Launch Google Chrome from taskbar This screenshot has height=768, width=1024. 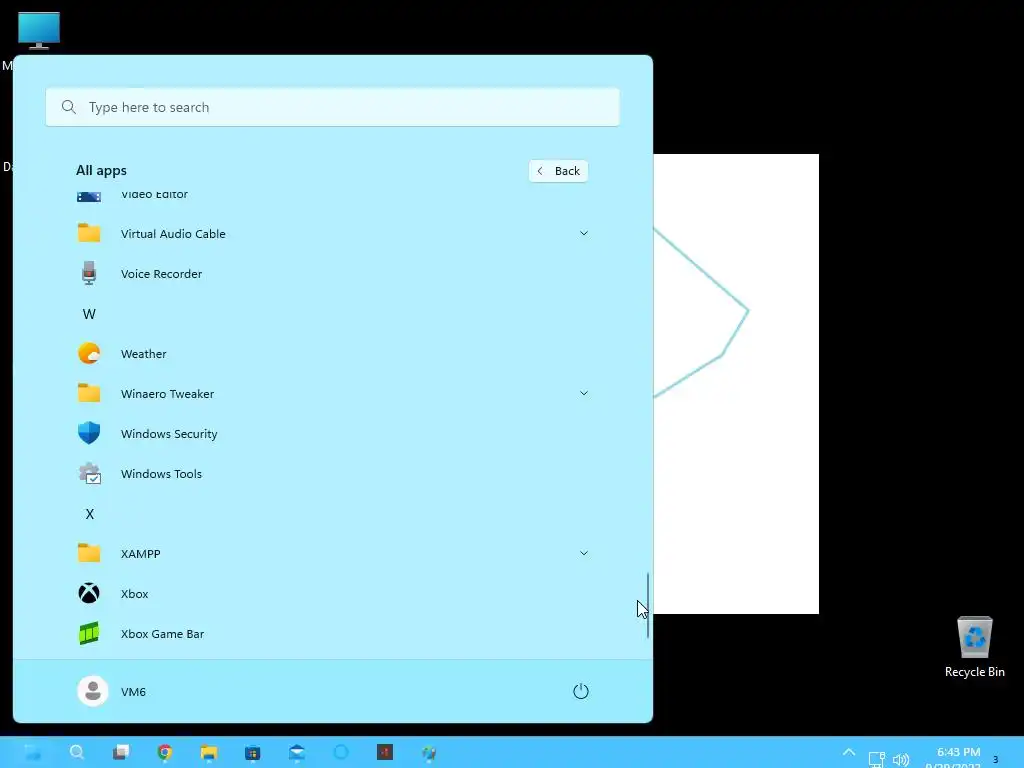coord(165,752)
